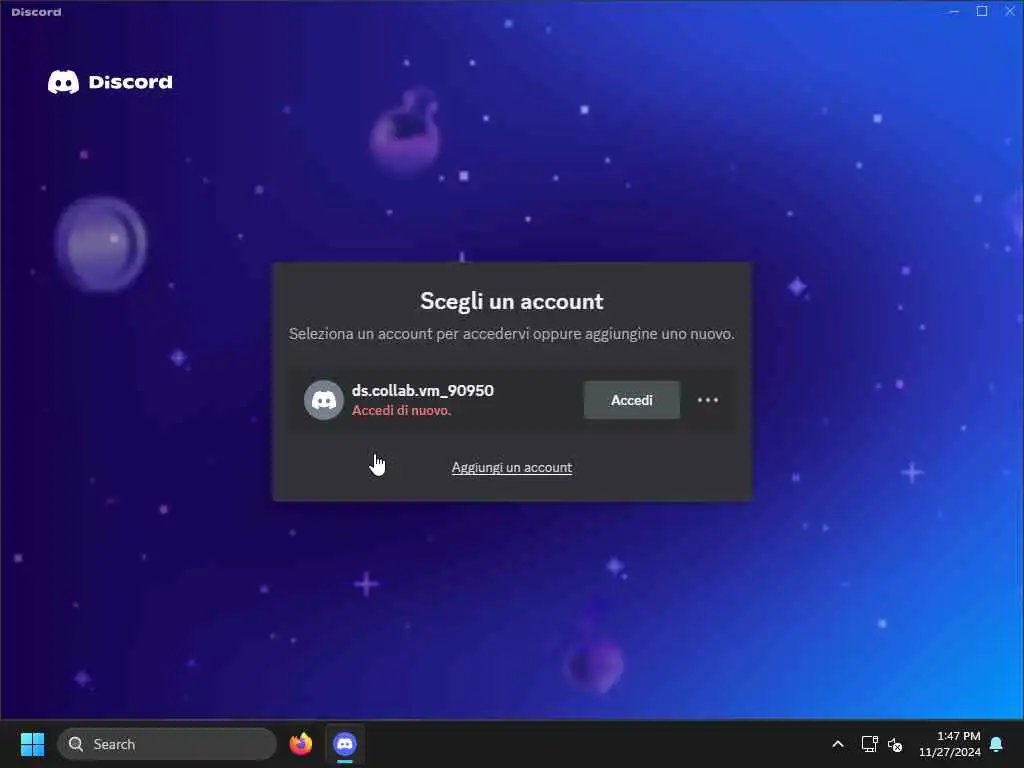Viewport: 1024px width, 768px height.
Task: Select the ds.collab.vm_90950 account avatar
Action: 324,400
